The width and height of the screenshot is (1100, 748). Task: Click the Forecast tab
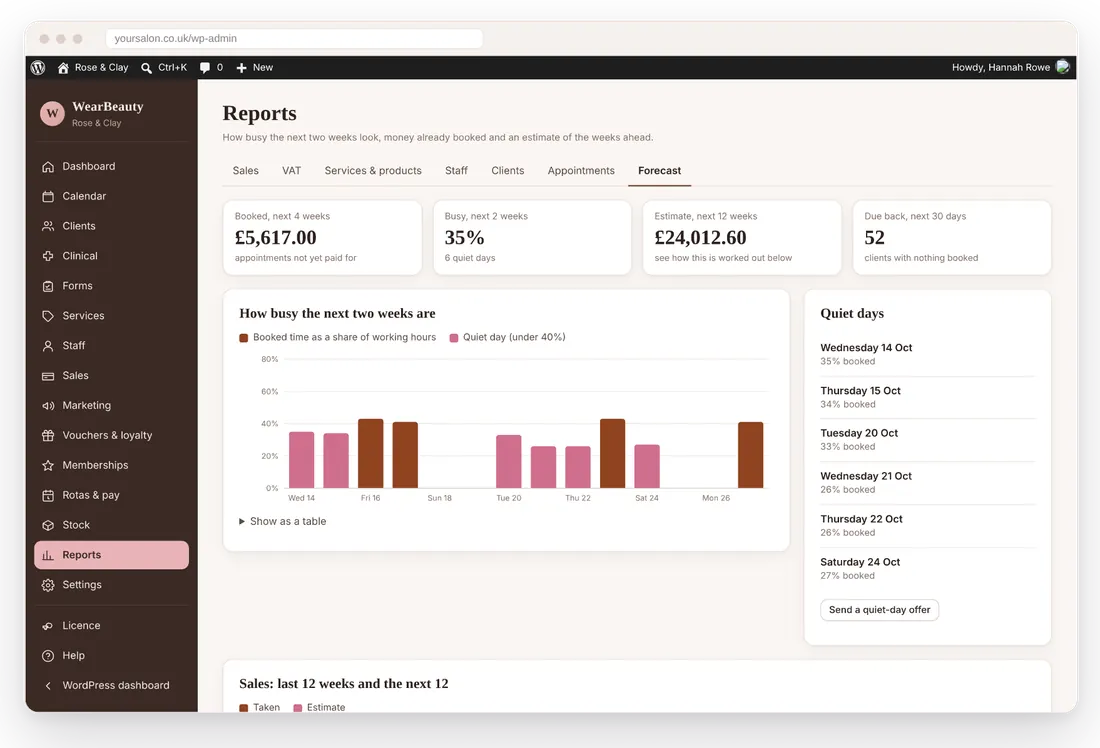pyautogui.click(x=659, y=171)
